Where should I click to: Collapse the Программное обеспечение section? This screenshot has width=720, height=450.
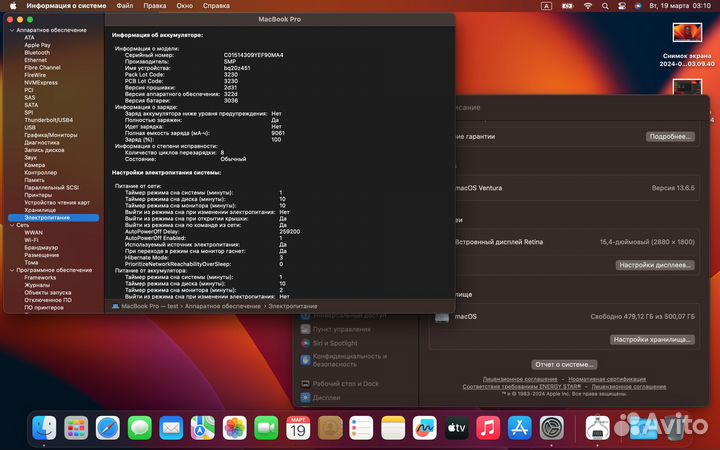12,270
